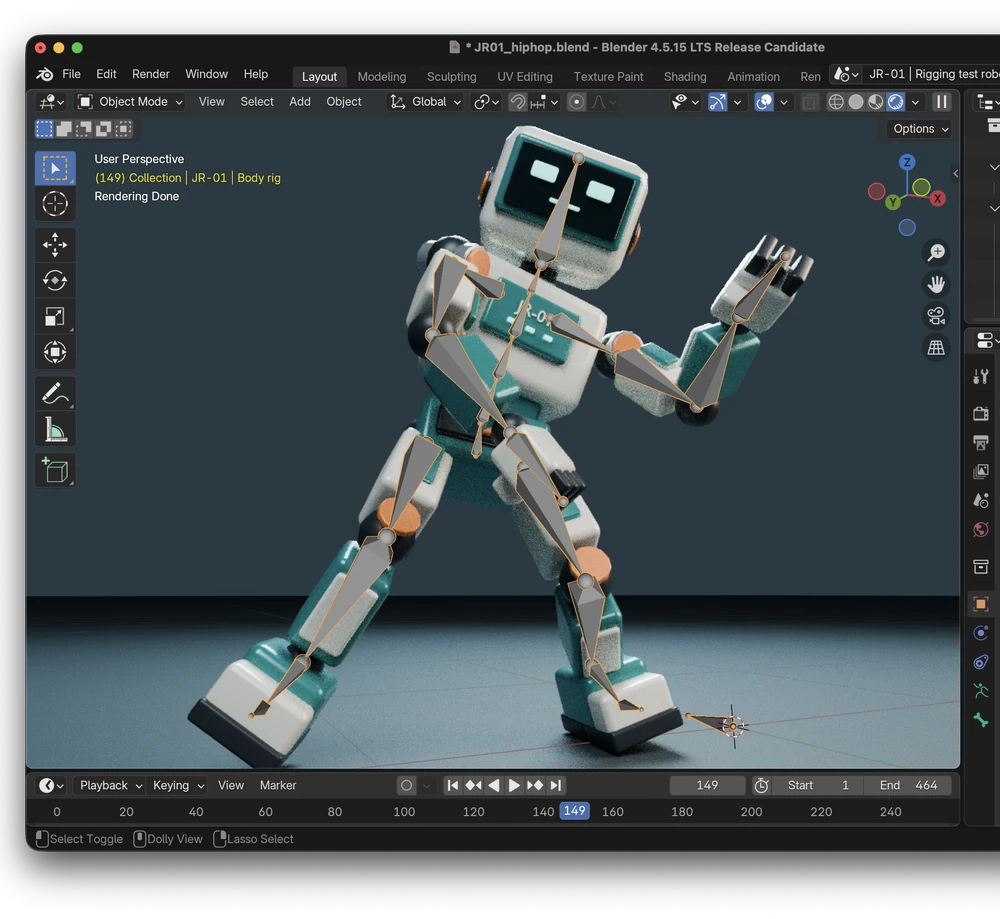This screenshot has width=1000, height=919.
Task: Select the Measure tool
Action: pyautogui.click(x=55, y=429)
